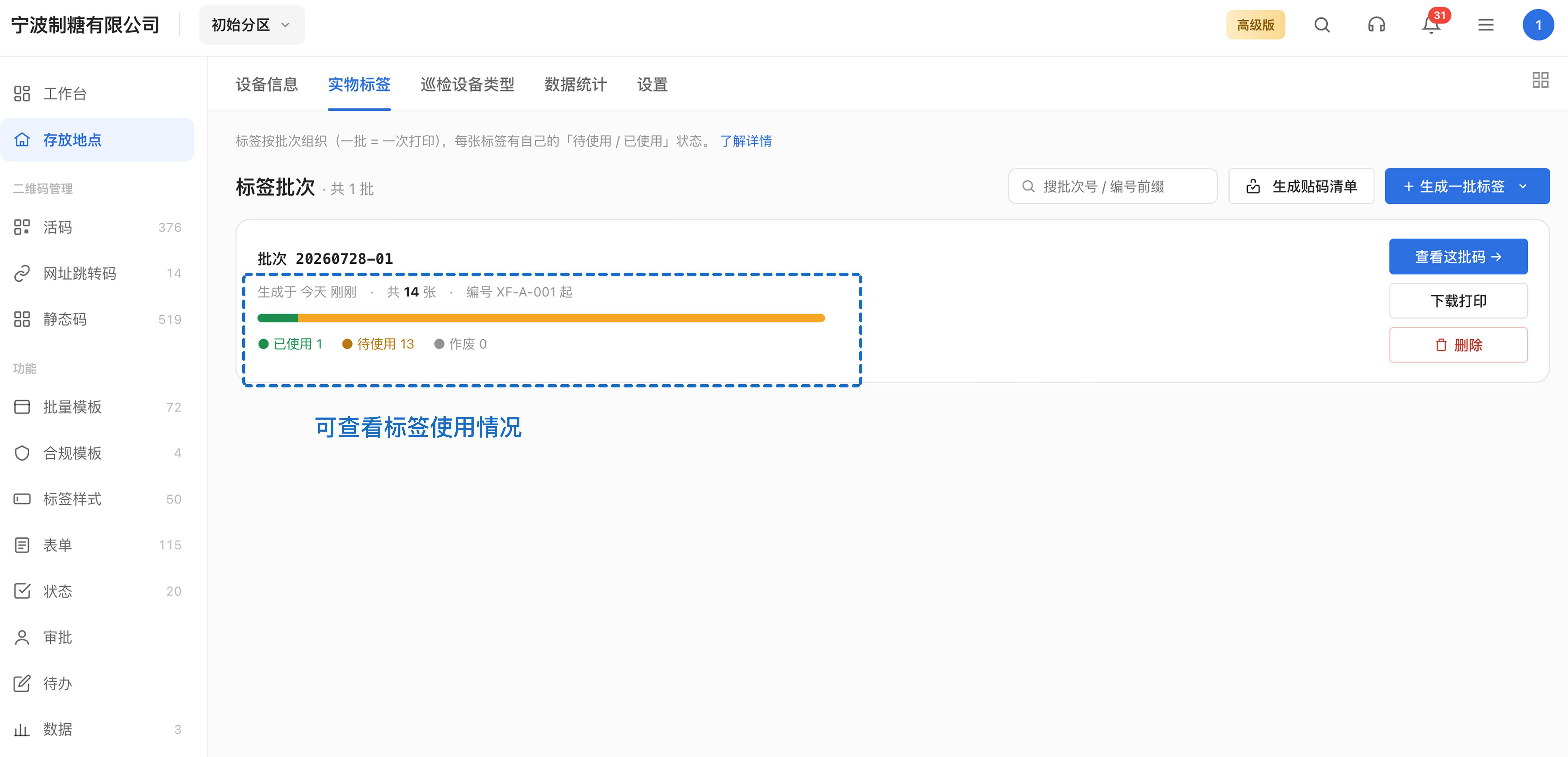Click the 高级版 badge

(1255, 25)
